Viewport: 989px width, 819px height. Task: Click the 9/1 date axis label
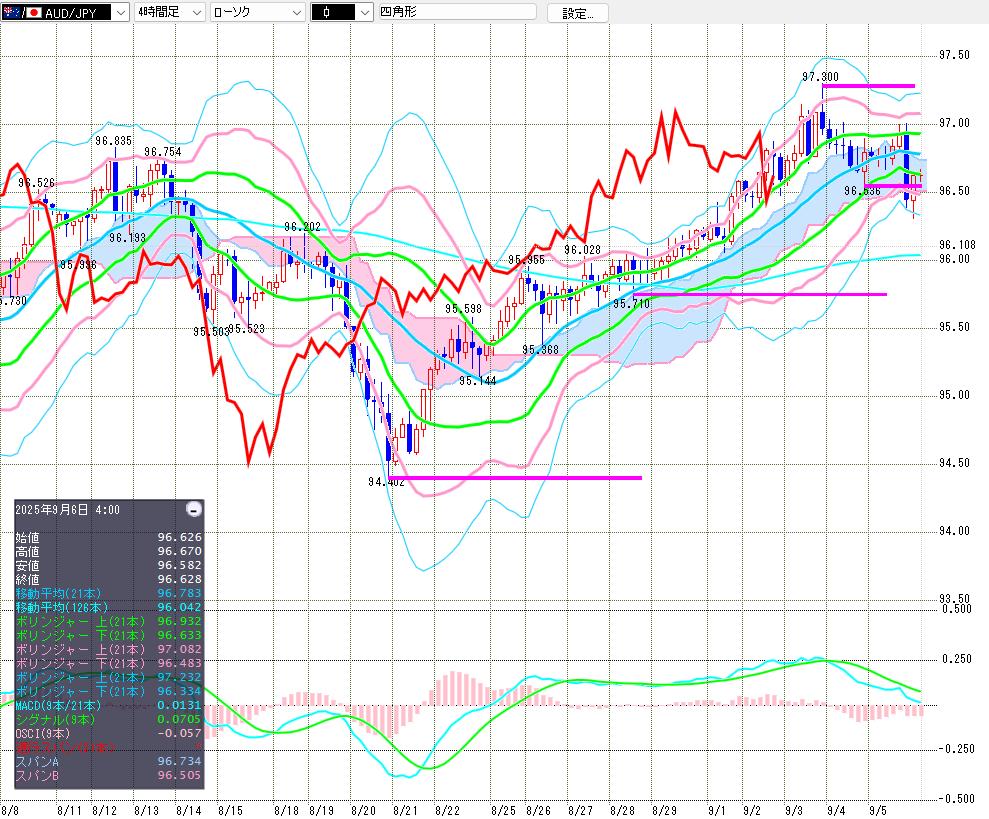(x=717, y=811)
